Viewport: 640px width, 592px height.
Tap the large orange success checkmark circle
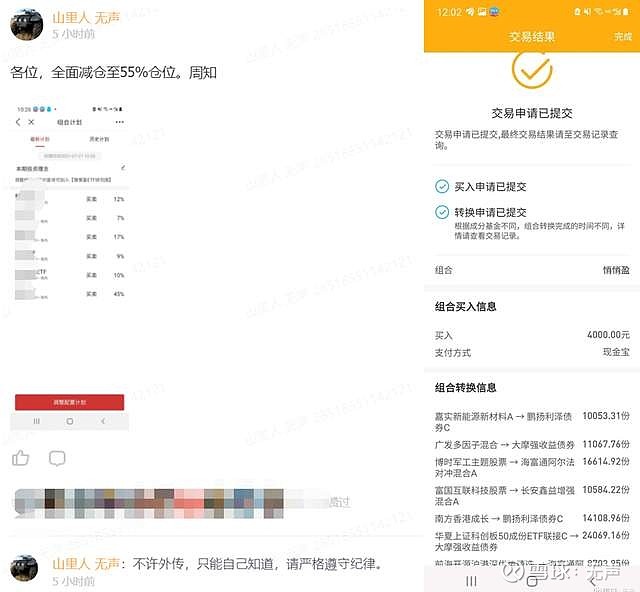pyautogui.click(x=532, y=69)
